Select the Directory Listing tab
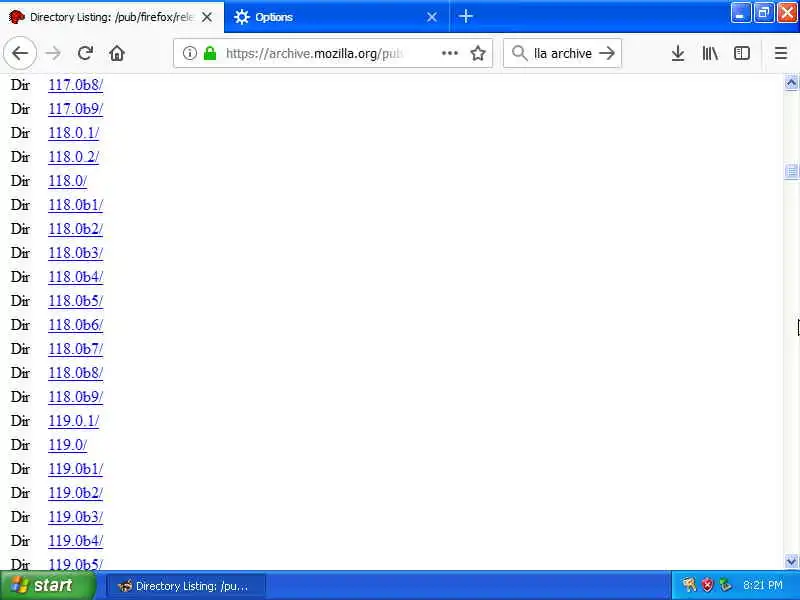Image resolution: width=800 pixels, height=600 pixels. 112,17
